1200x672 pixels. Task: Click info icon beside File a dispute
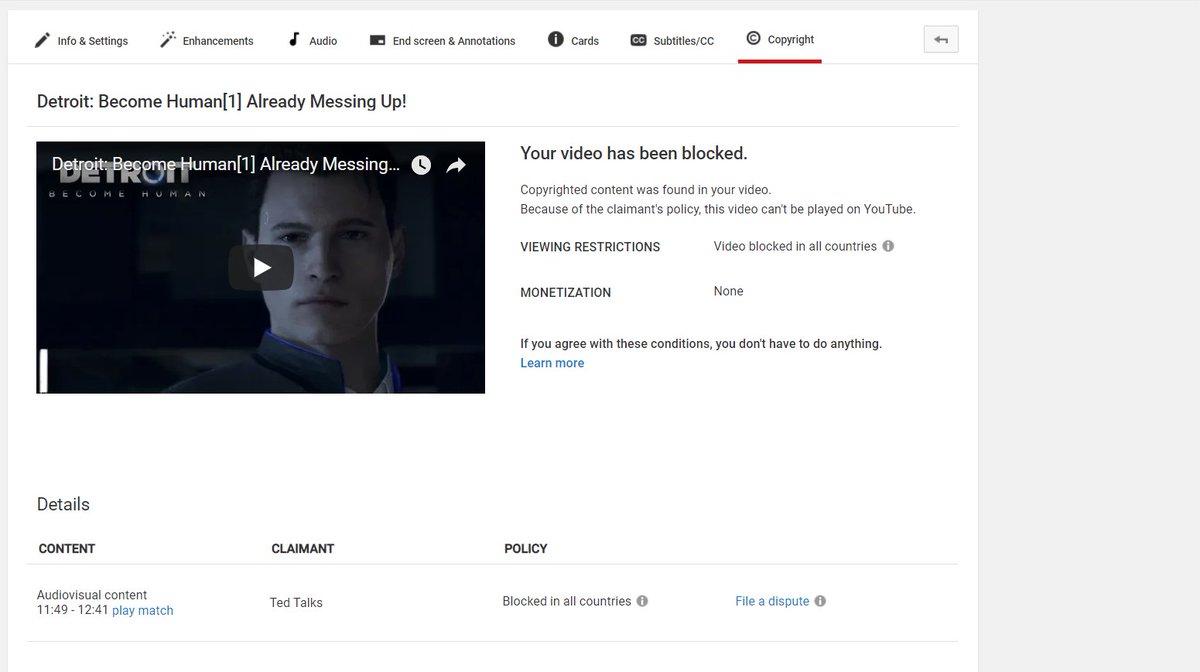click(x=820, y=601)
